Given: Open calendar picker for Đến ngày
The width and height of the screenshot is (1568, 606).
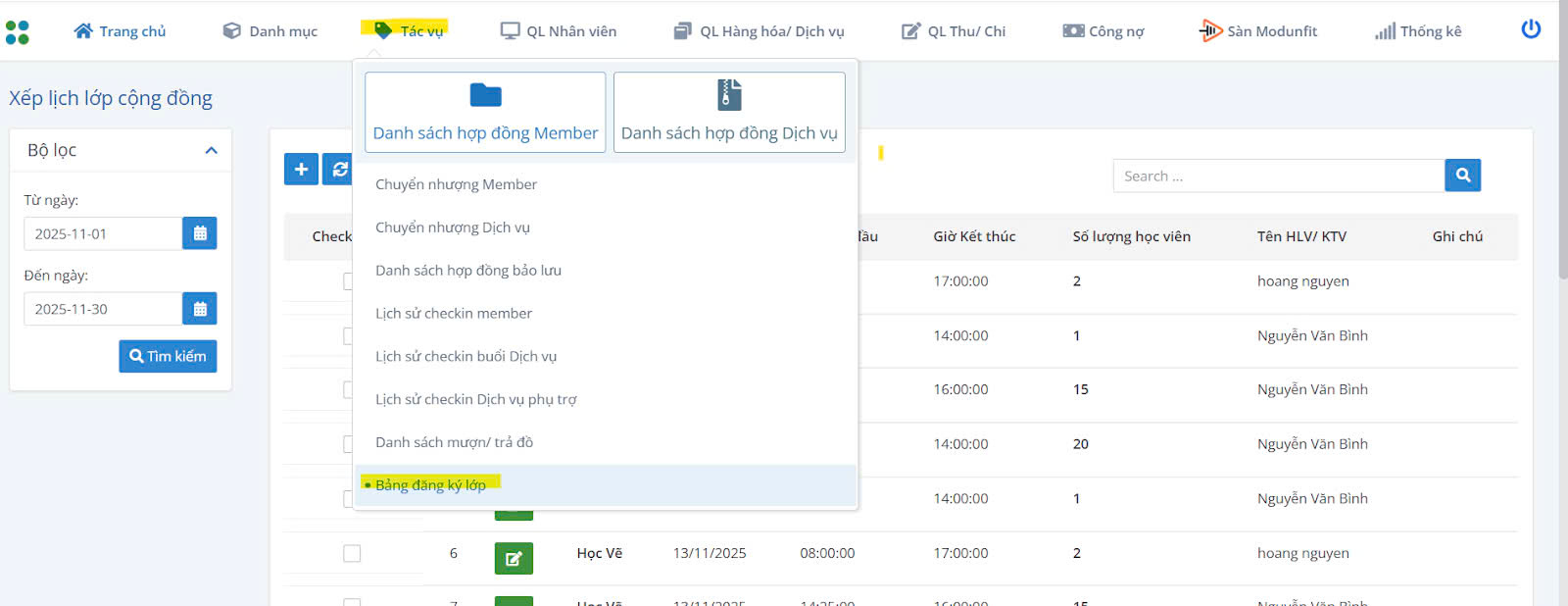Looking at the screenshot, I should [x=200, y=309].
